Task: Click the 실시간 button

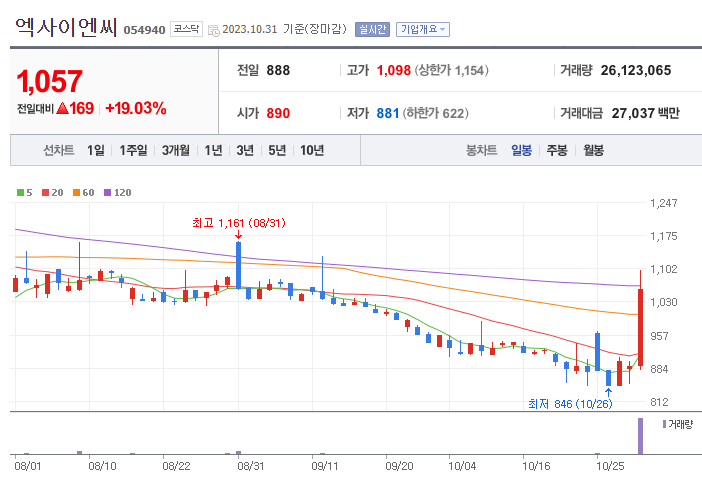Action: coord(372,30)
